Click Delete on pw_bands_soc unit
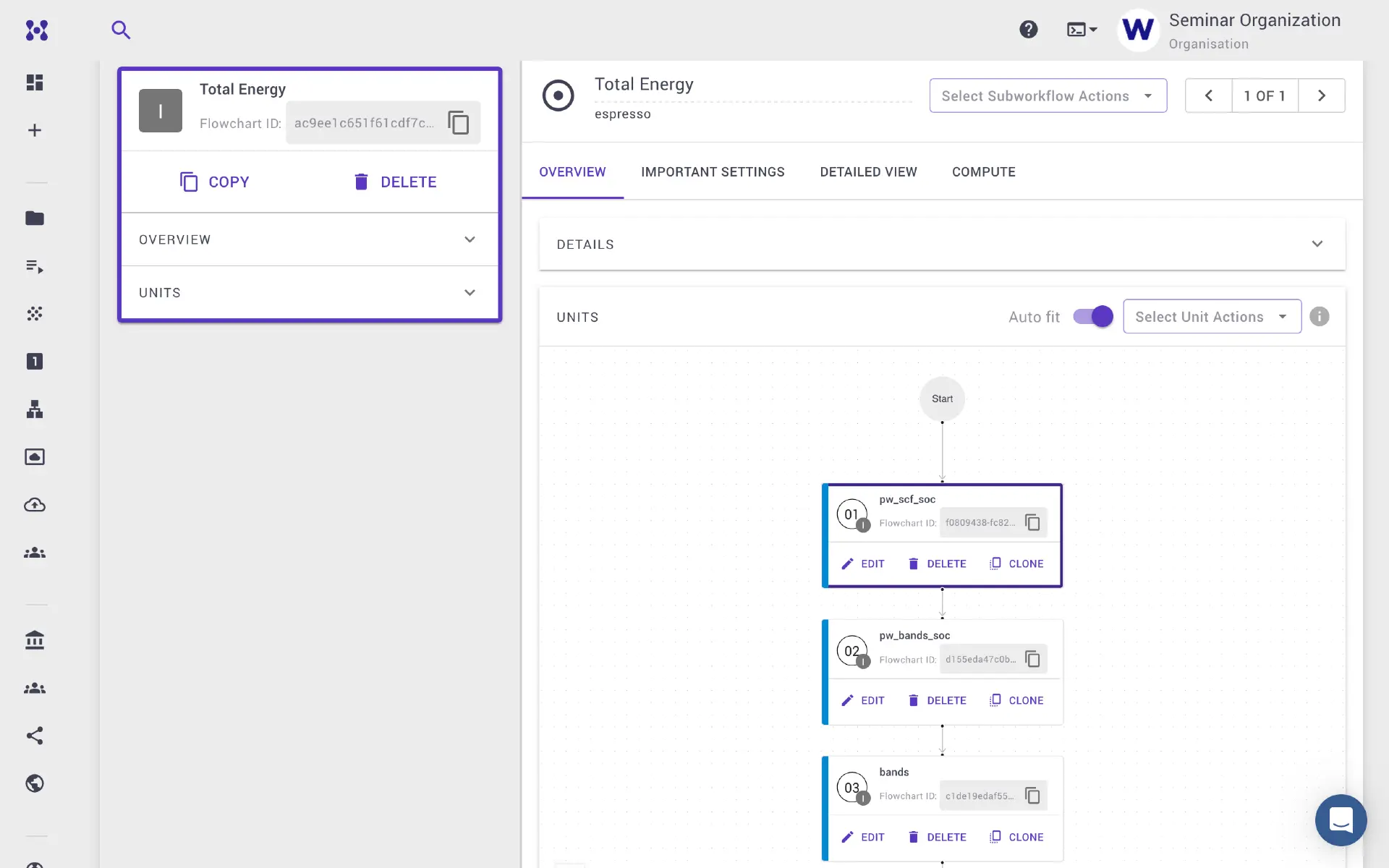Image resolution: width=1389 pixels, height=868 pixels. pos(937,701)
